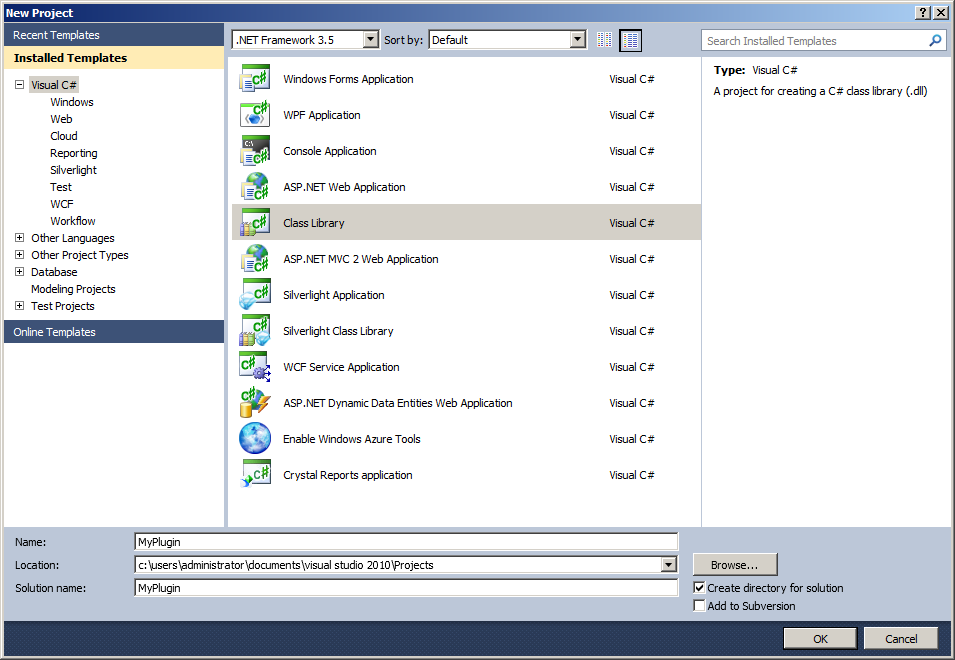Select the "ASP.NET Dynamic Data Entities Web Application" name

(x=398, y=403)
